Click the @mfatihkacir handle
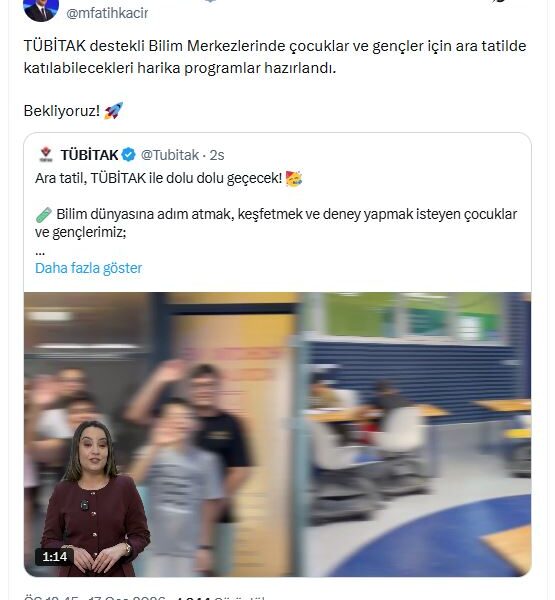Image resolution: width=555 pixels, height=600 pixels. (107, 13)
